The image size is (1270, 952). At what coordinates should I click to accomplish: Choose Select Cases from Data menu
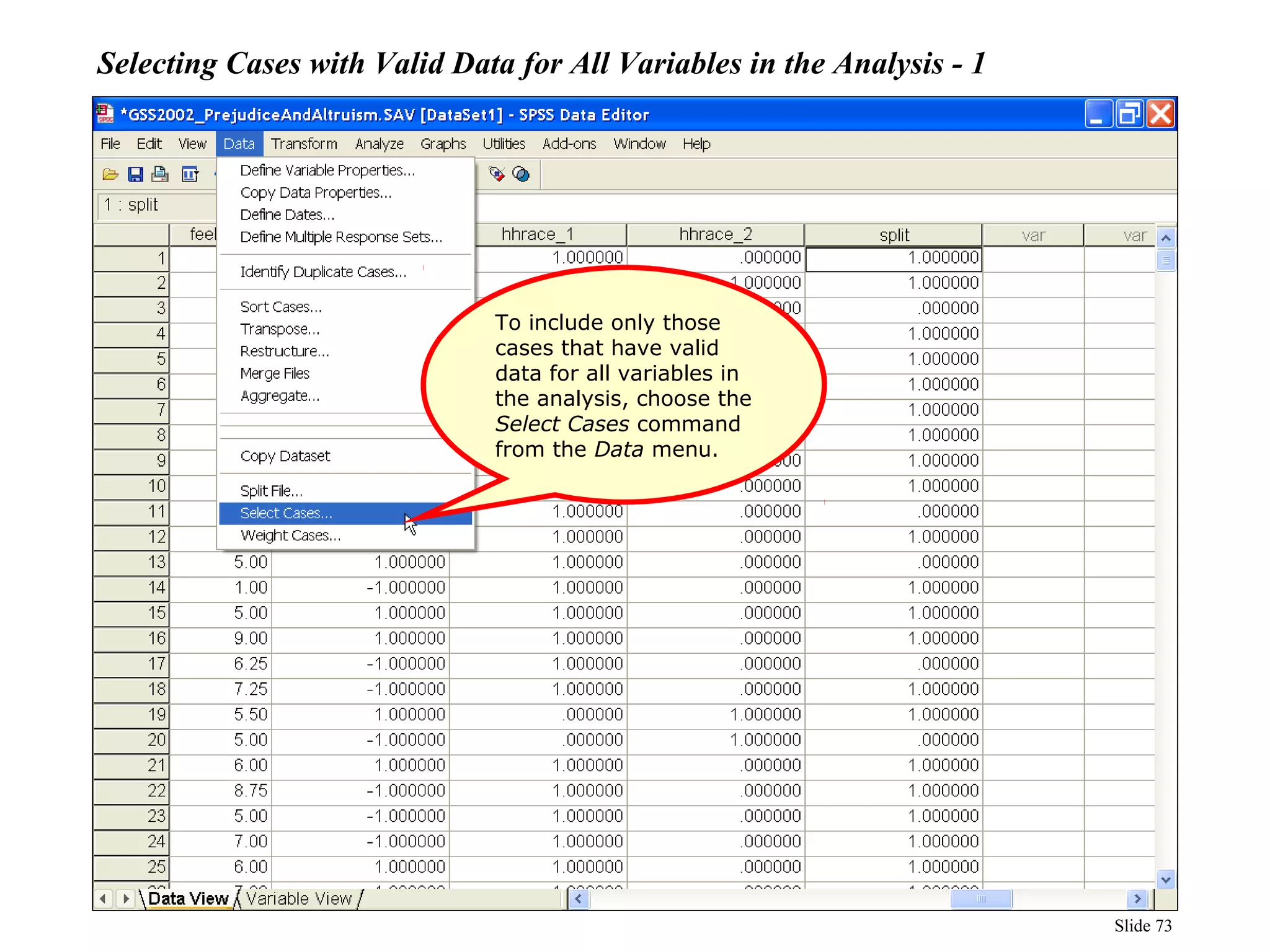tap(345, 513)
